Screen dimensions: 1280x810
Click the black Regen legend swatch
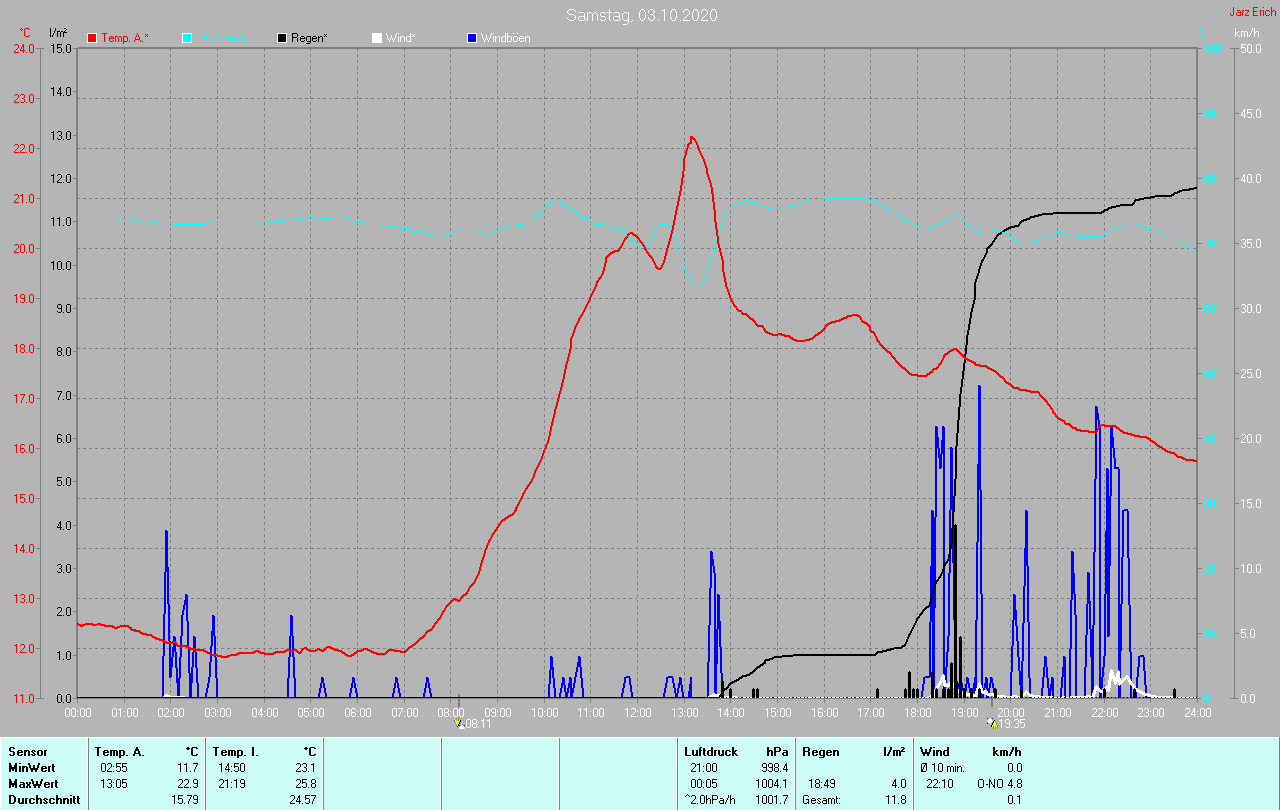click(x=282, y=38)
